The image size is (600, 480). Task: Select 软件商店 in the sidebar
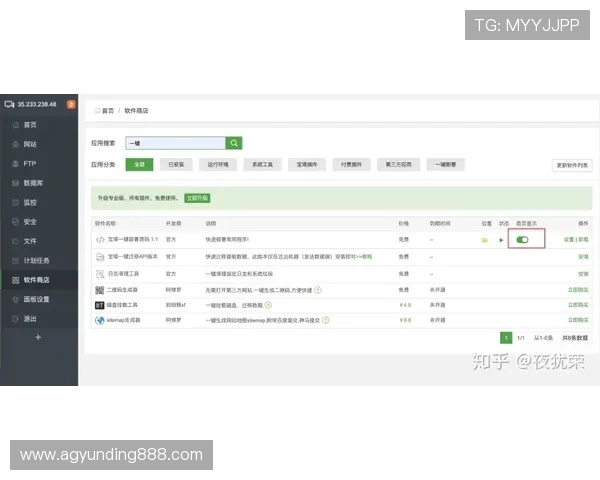[36, 280]
